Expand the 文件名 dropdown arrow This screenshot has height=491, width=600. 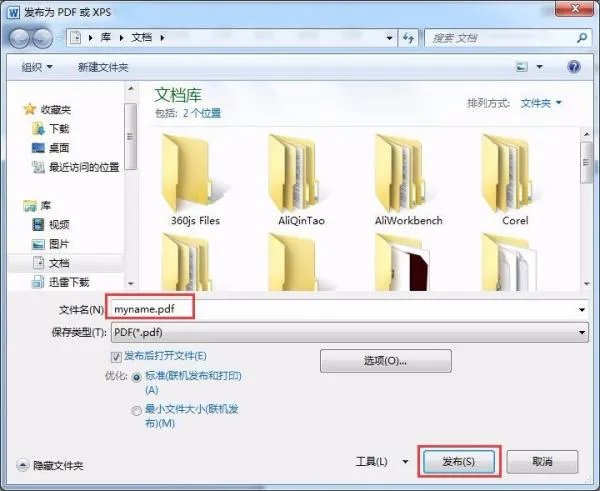[582, 309]
